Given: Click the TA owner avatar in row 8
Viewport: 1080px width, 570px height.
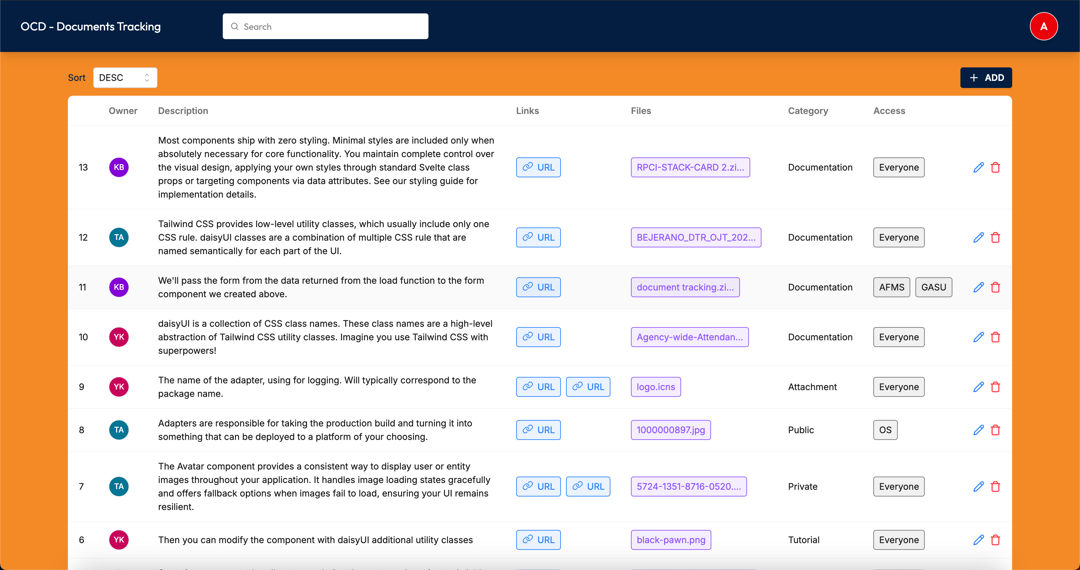Looking at the screenshot, I should pos(119,430).
